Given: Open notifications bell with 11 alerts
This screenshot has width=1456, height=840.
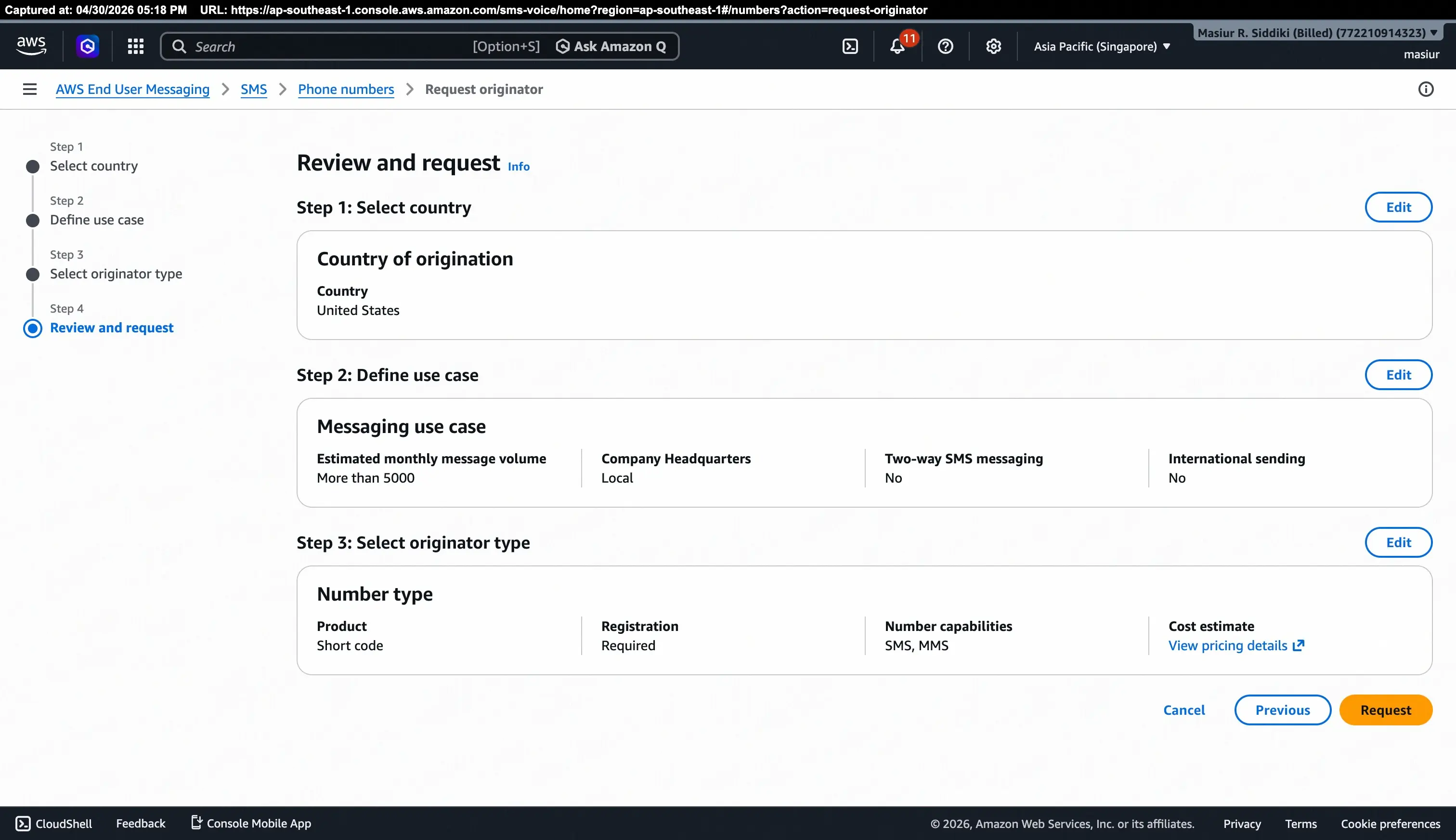Looking at the screenshot, I should coord(898,46).
